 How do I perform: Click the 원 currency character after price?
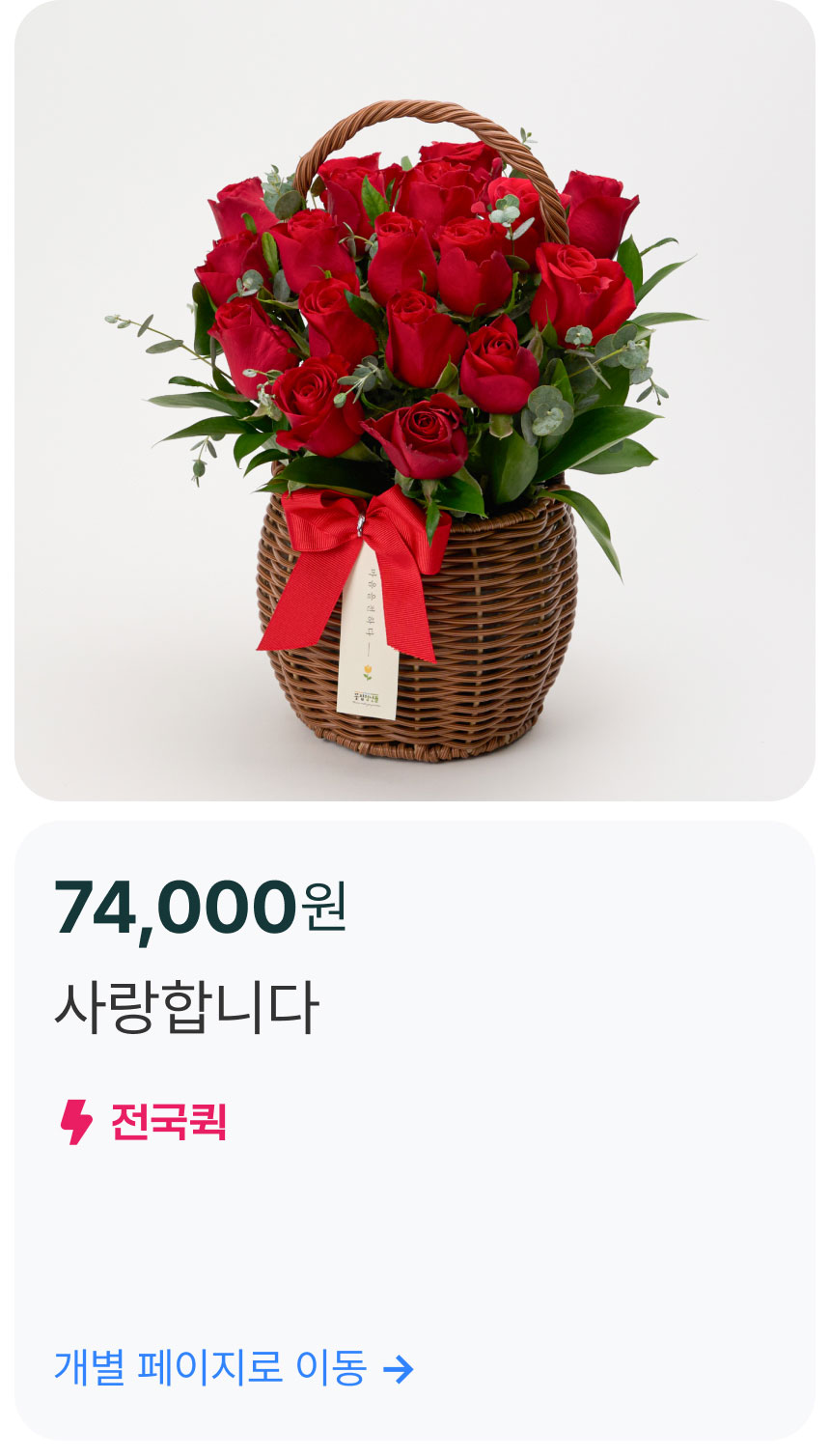[x=324, y=908]
